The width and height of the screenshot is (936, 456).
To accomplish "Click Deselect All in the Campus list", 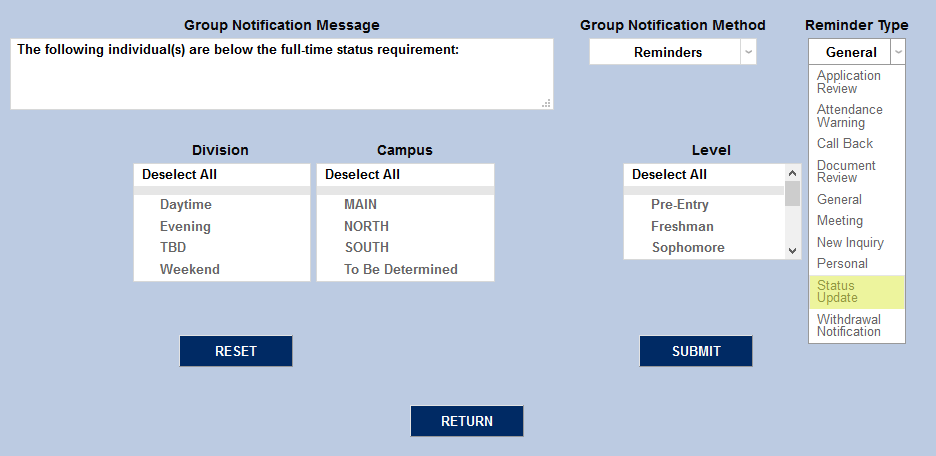I will (363, 174).
